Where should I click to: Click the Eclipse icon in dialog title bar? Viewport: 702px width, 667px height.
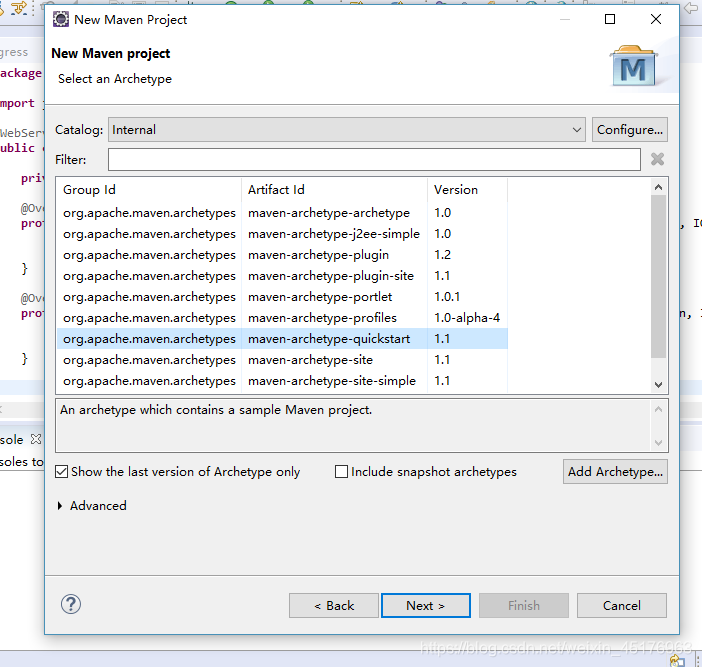pyautogui.click(x=61, y=20)
